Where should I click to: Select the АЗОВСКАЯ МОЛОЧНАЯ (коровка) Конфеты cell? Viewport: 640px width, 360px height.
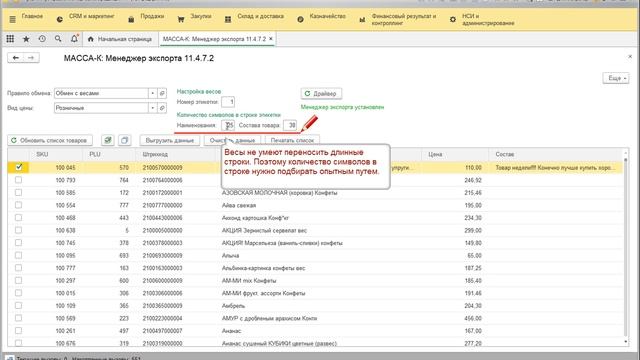[280, 193]
